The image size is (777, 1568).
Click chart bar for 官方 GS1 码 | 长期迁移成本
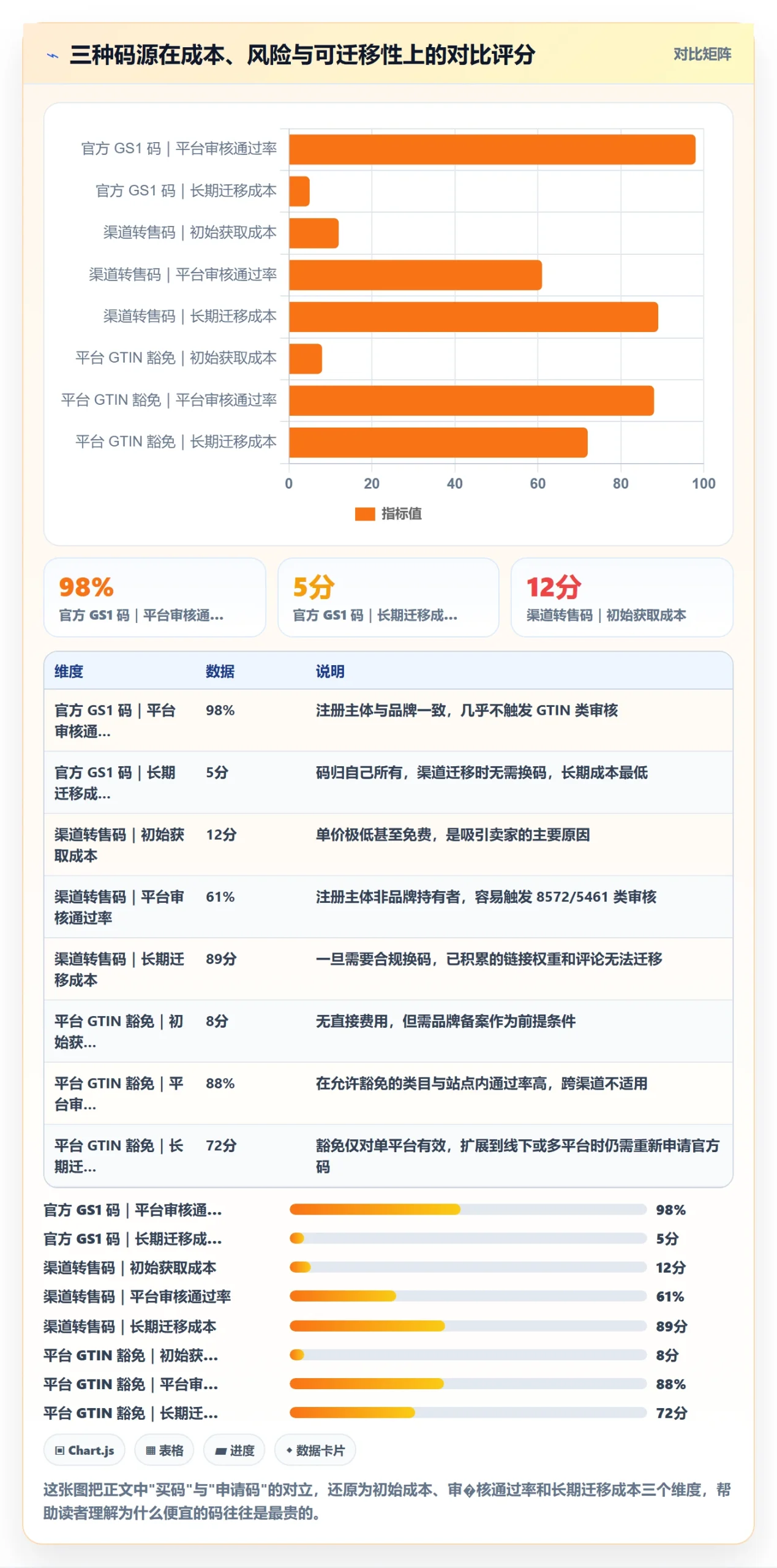[x=299, y=191]
